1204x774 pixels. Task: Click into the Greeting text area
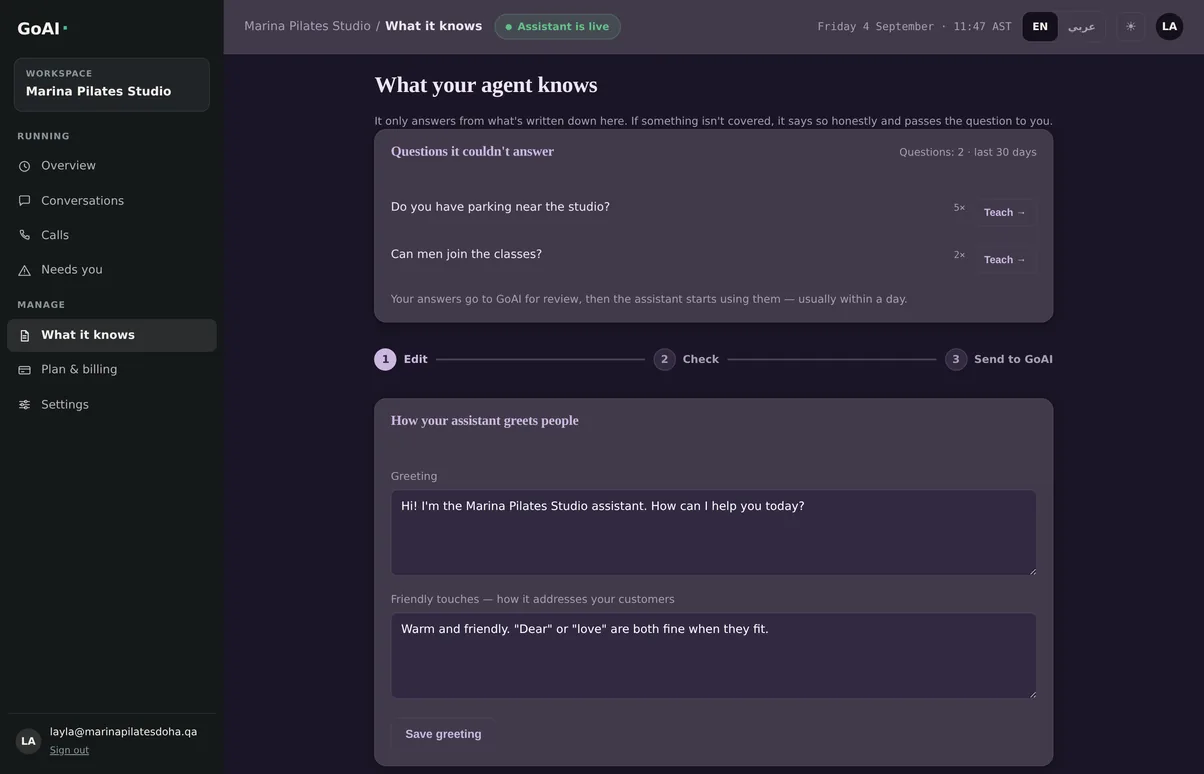713,532
